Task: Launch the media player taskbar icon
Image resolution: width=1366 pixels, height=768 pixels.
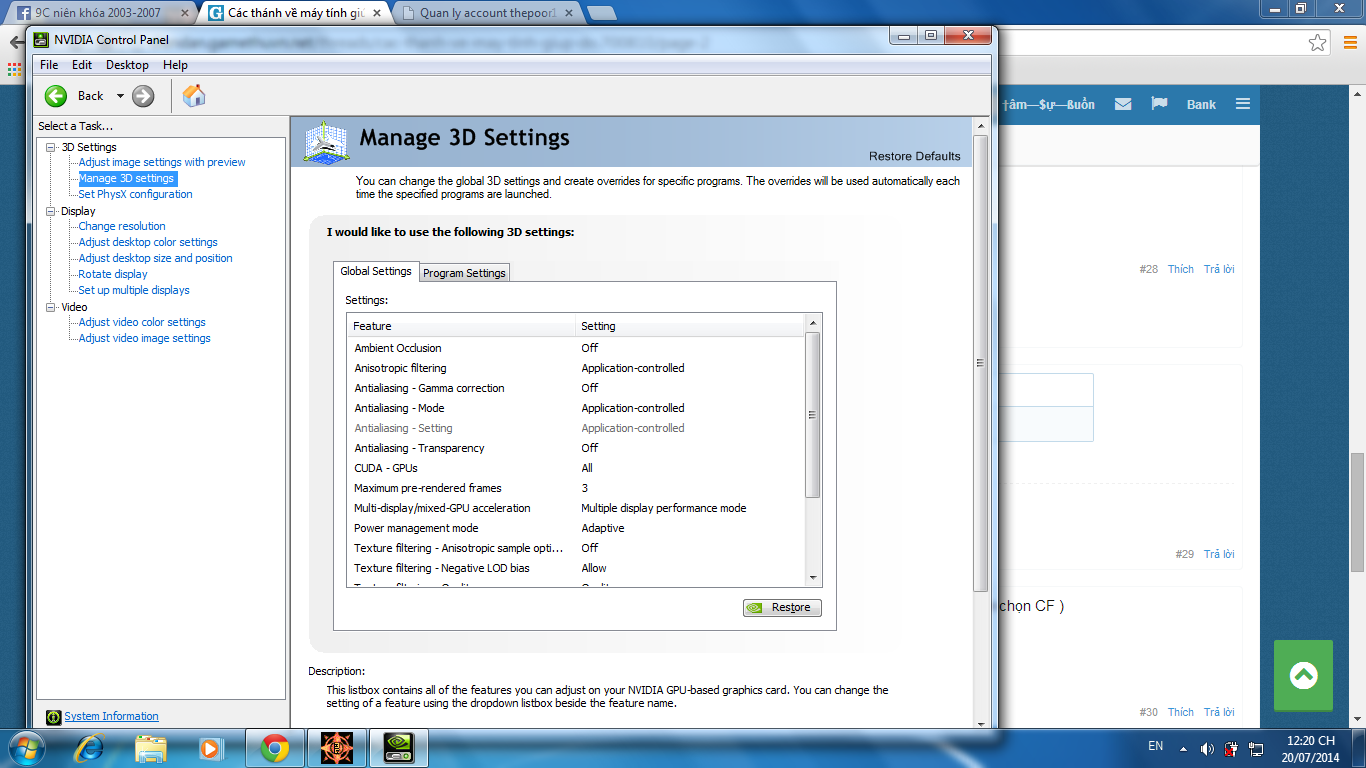Action: [210, 748]
